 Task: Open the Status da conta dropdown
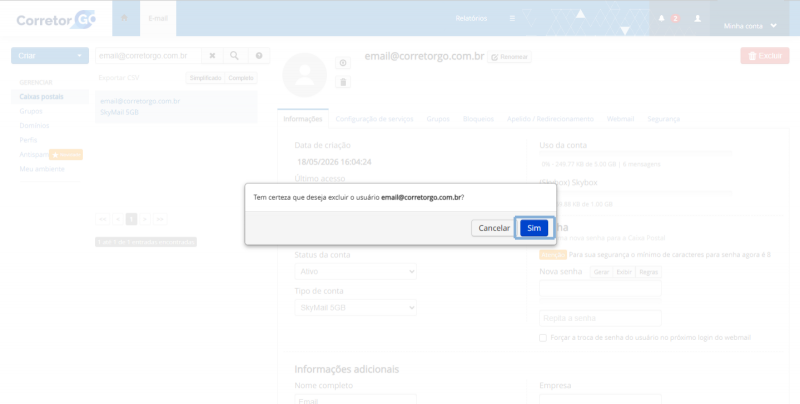pyautogui.click(x=356, y=271)
